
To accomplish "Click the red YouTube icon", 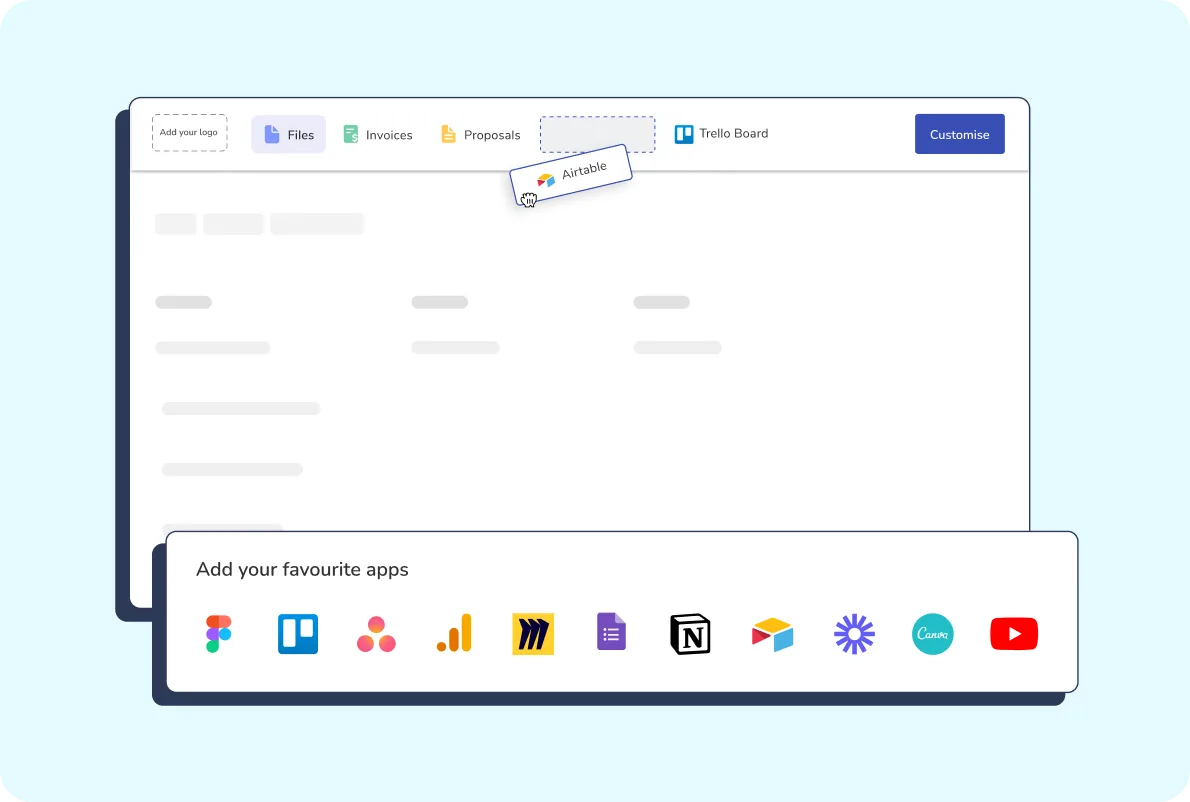I will [1014, 634].
